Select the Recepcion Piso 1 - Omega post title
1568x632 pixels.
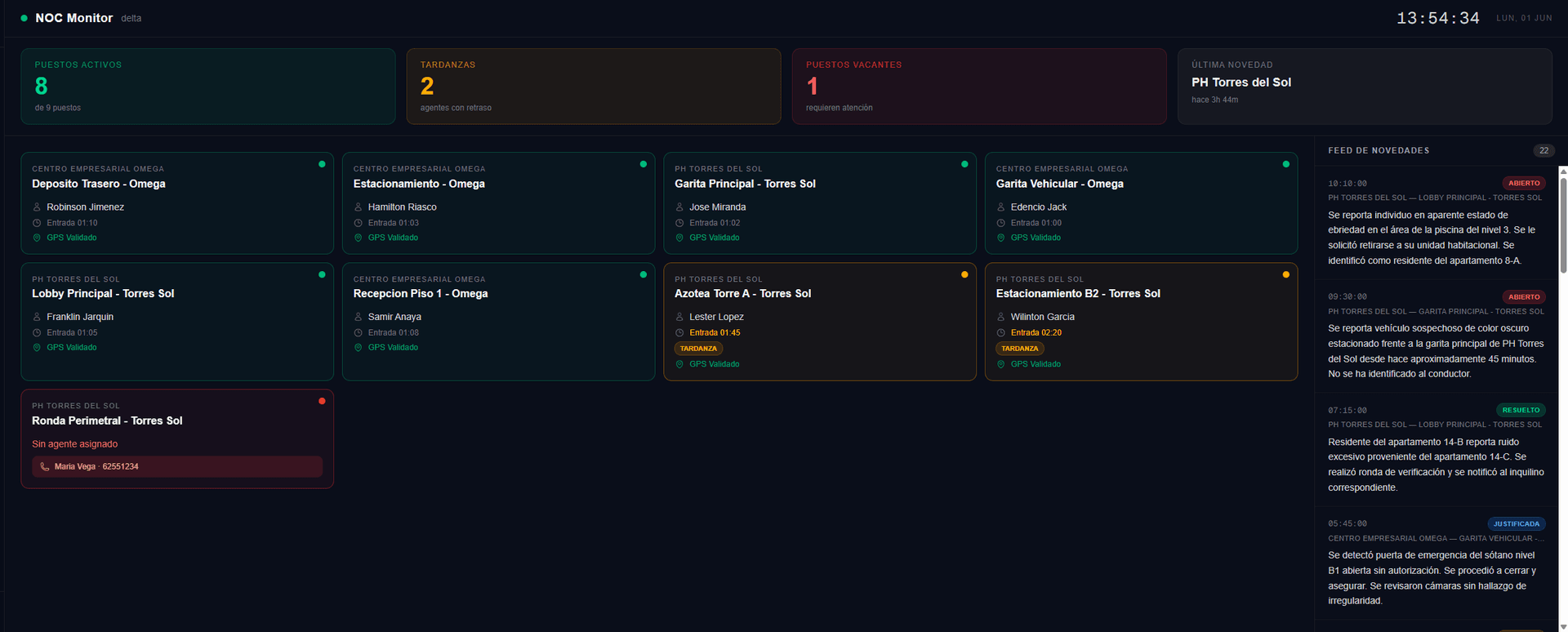pyautogui.click(x=421, y=294)
